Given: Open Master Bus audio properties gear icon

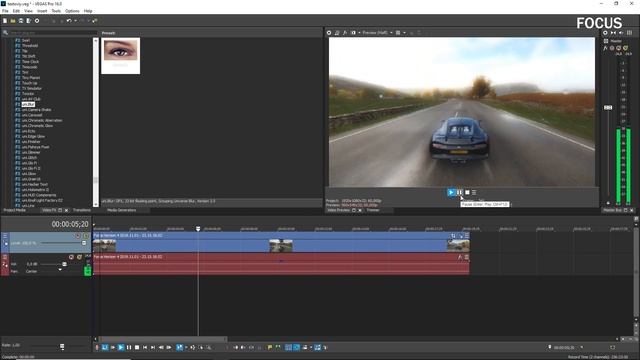Looking at the screenshot, I should (x=605, y=33).
